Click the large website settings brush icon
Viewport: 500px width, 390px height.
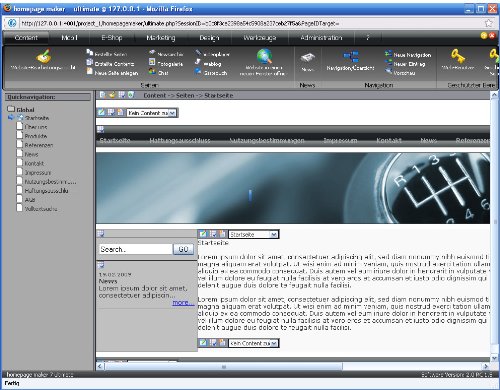[44, 56]
